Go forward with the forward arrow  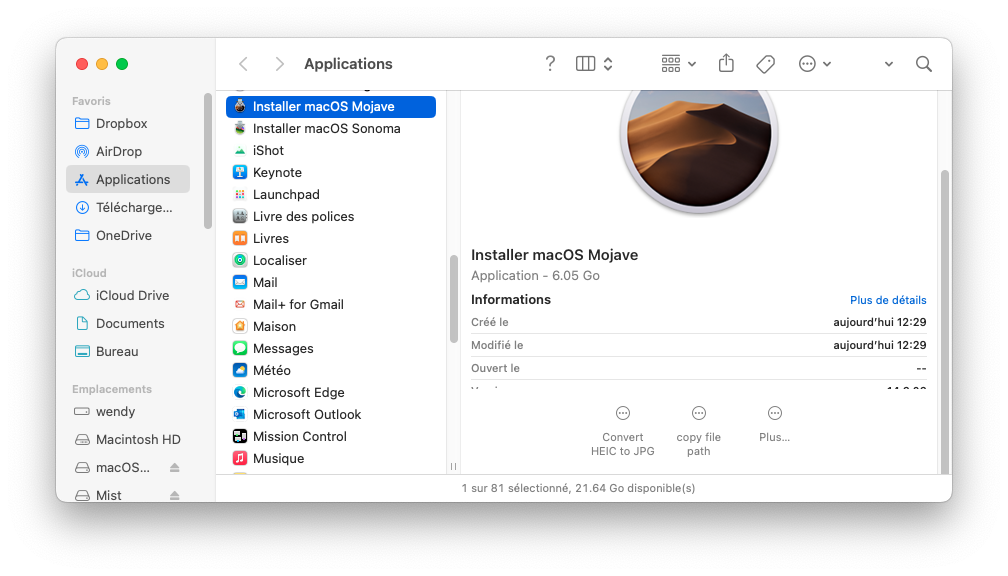(x=279, y=64)
